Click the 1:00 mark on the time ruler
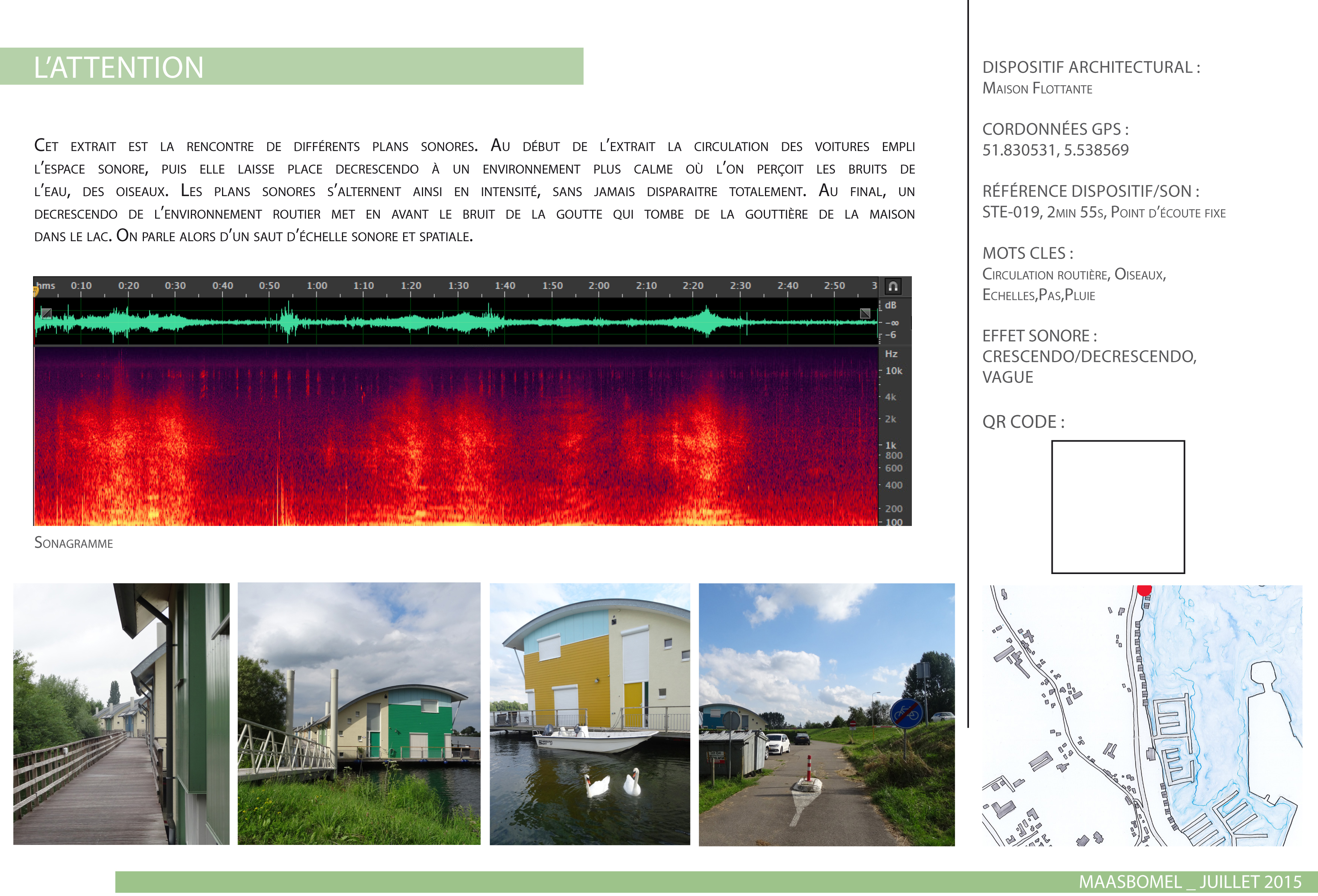This screenshot has width=1318, height=896. (317, 285)
